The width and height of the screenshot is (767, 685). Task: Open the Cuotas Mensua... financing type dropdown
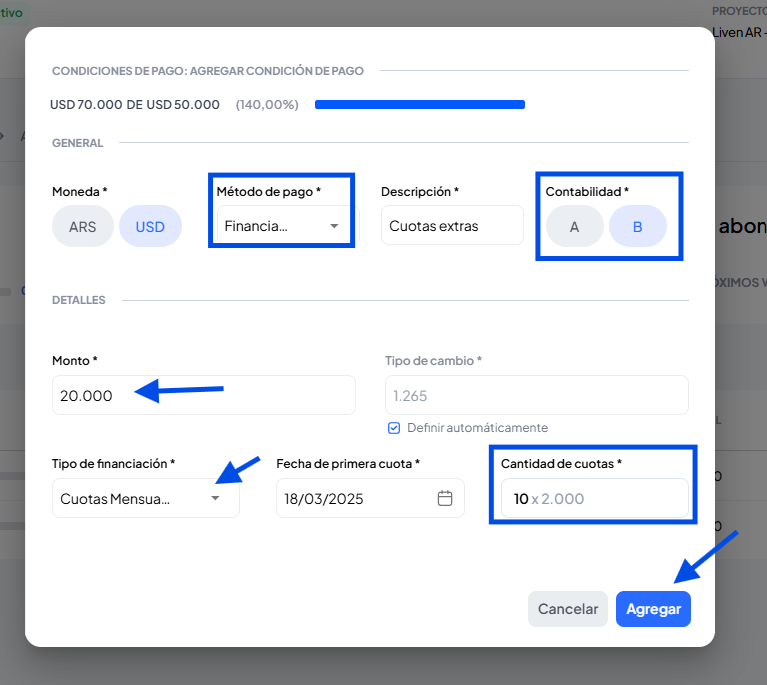pyautogui.click(x=130, y=498)
